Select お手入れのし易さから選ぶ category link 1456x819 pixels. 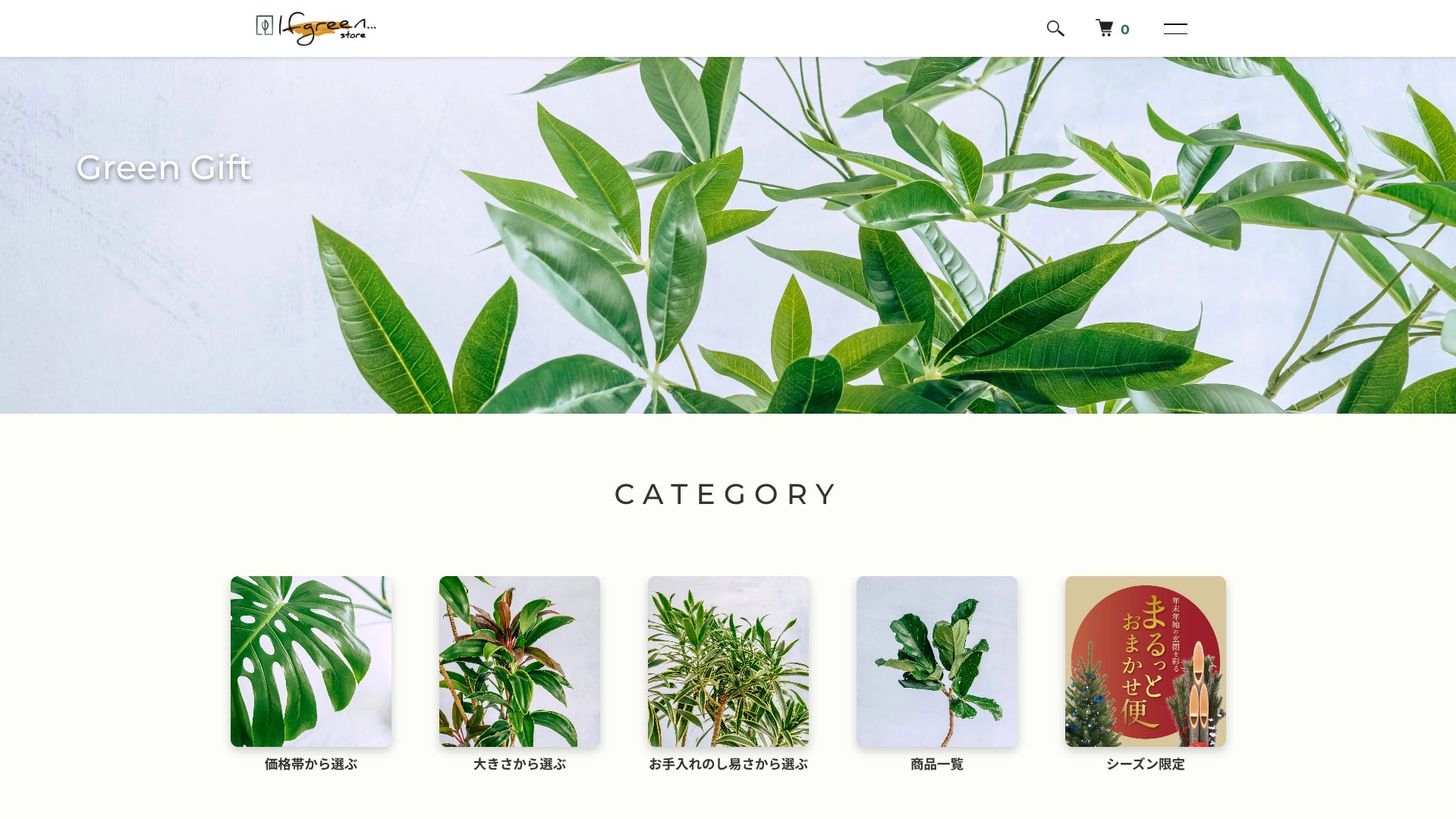(728, 764)
